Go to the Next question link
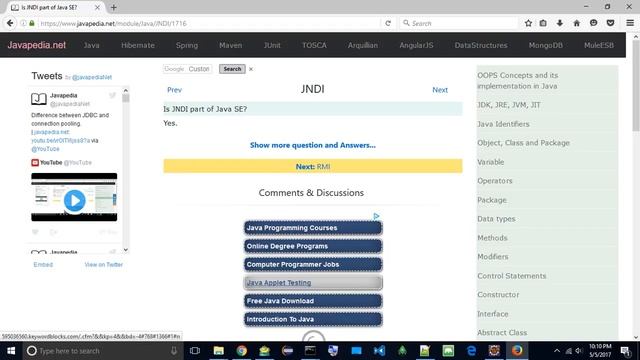 (440, 90)
